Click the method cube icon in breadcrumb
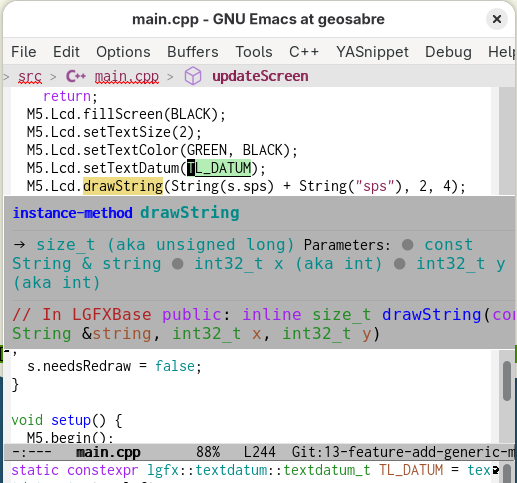517x483 pixels. coord(193,76)
